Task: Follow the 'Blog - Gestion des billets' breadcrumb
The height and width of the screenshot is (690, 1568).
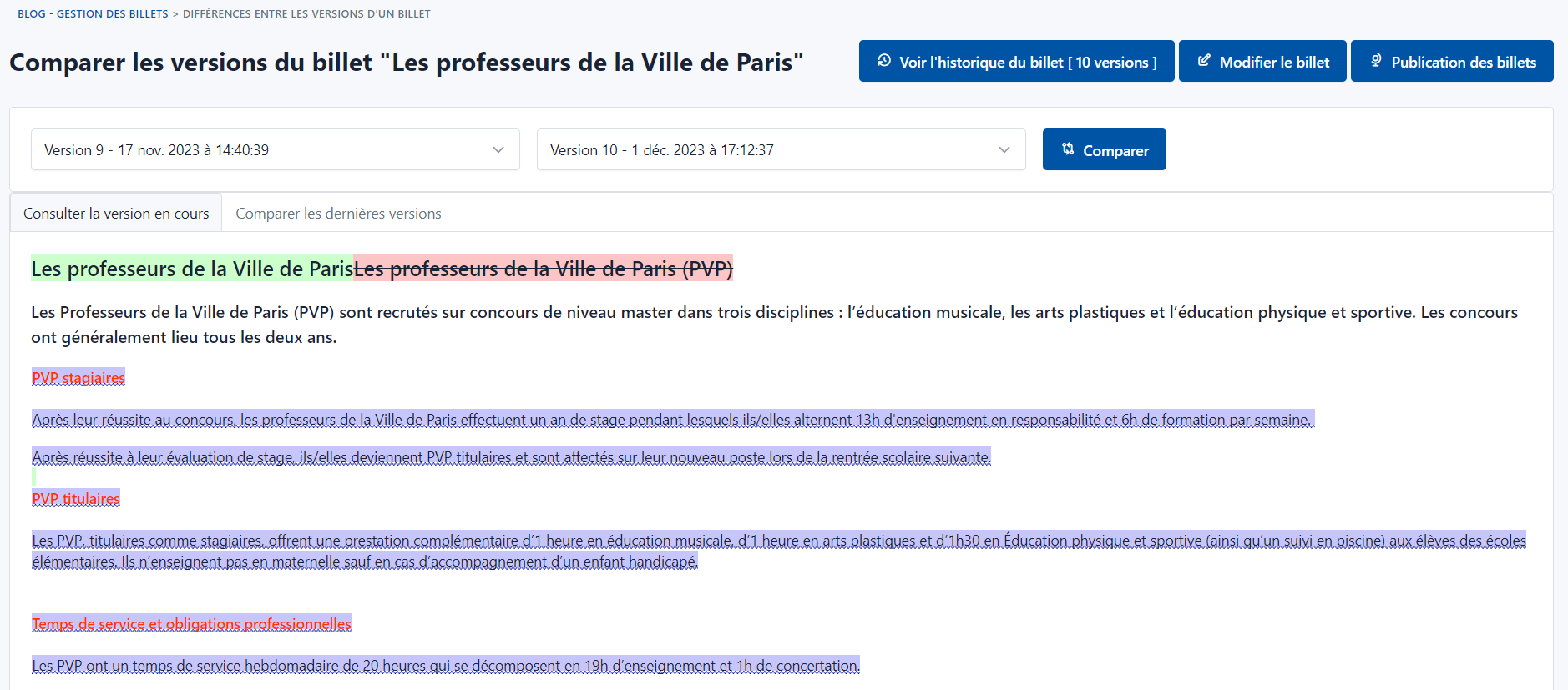Action: pyautogui.click(x=93, y=14)
